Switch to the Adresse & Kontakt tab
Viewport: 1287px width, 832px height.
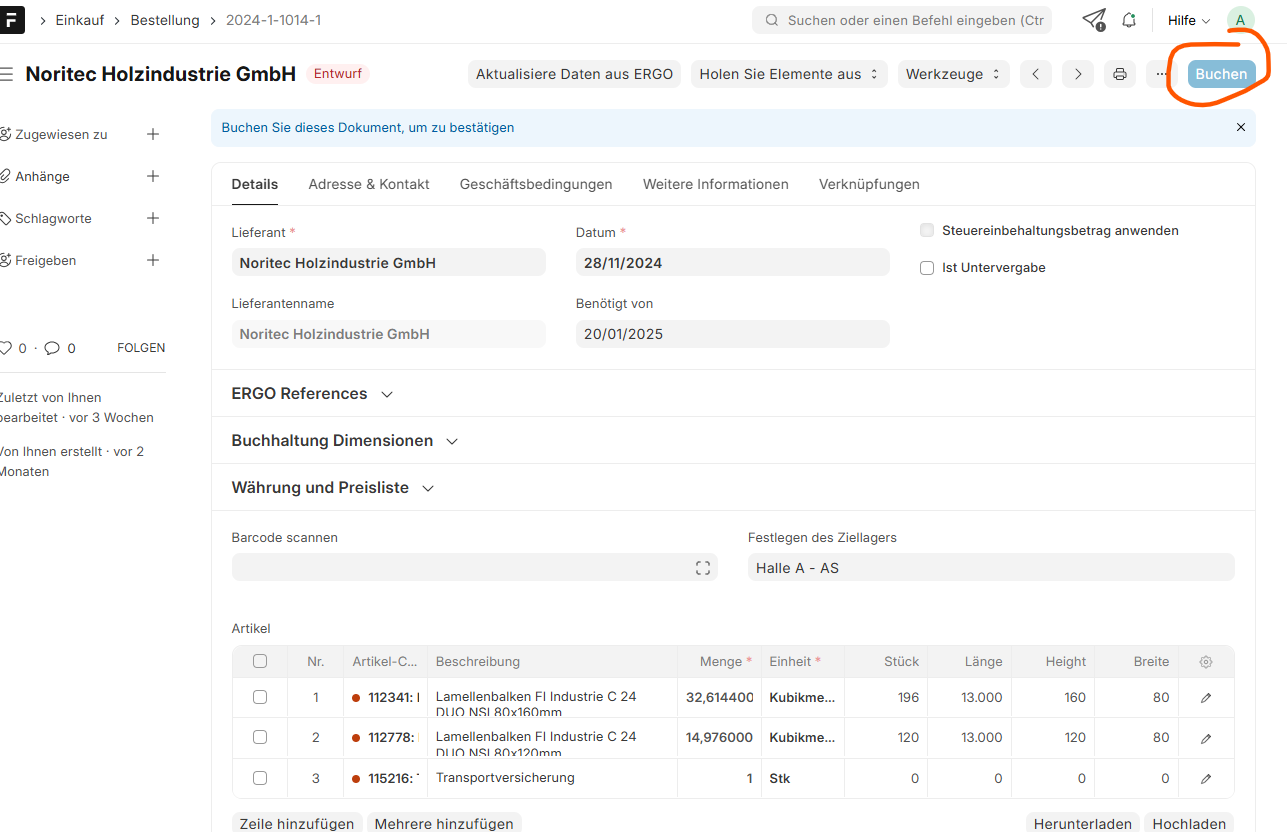coord(369,184)
